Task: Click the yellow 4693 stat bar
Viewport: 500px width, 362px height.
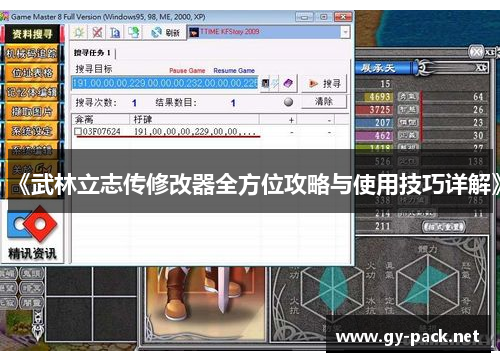Action: click(375, 97)
